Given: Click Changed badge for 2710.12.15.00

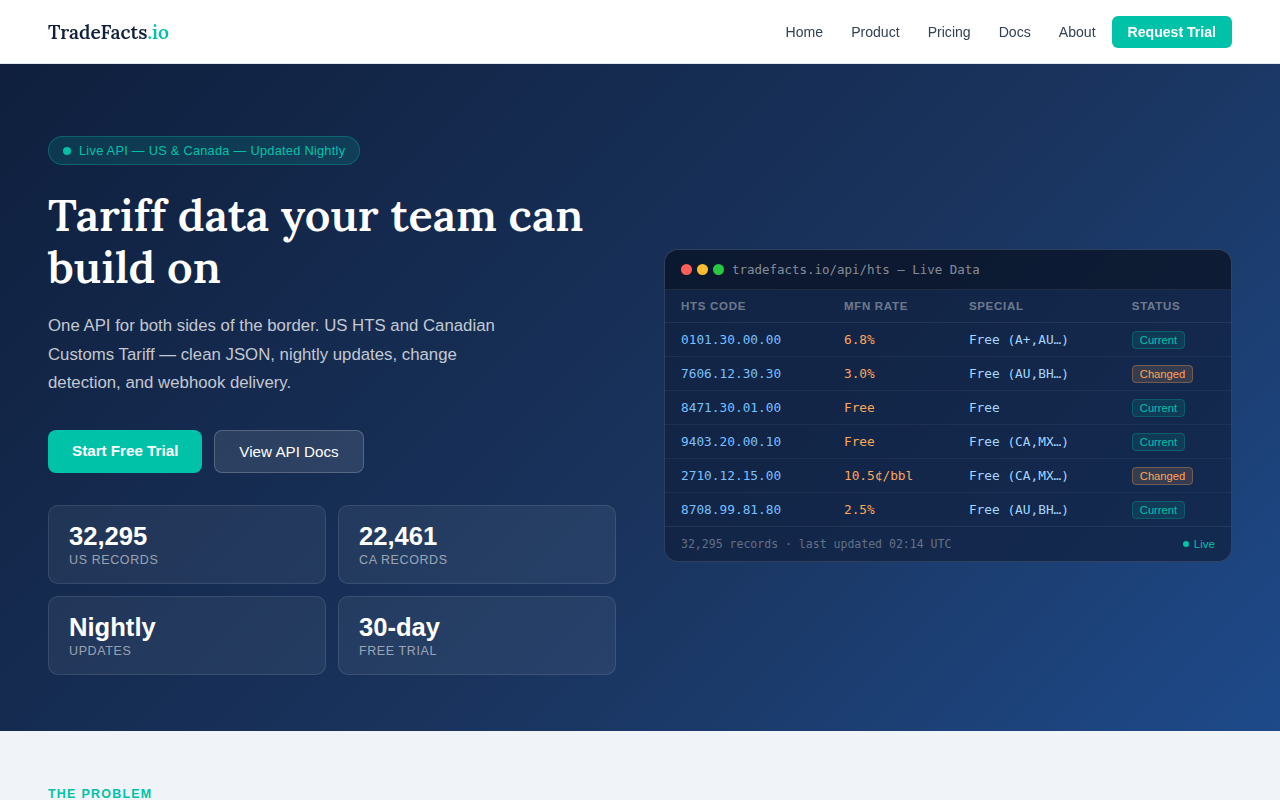Looking at the screenshot, I should pyautogui.click(x=1162, y=476).
